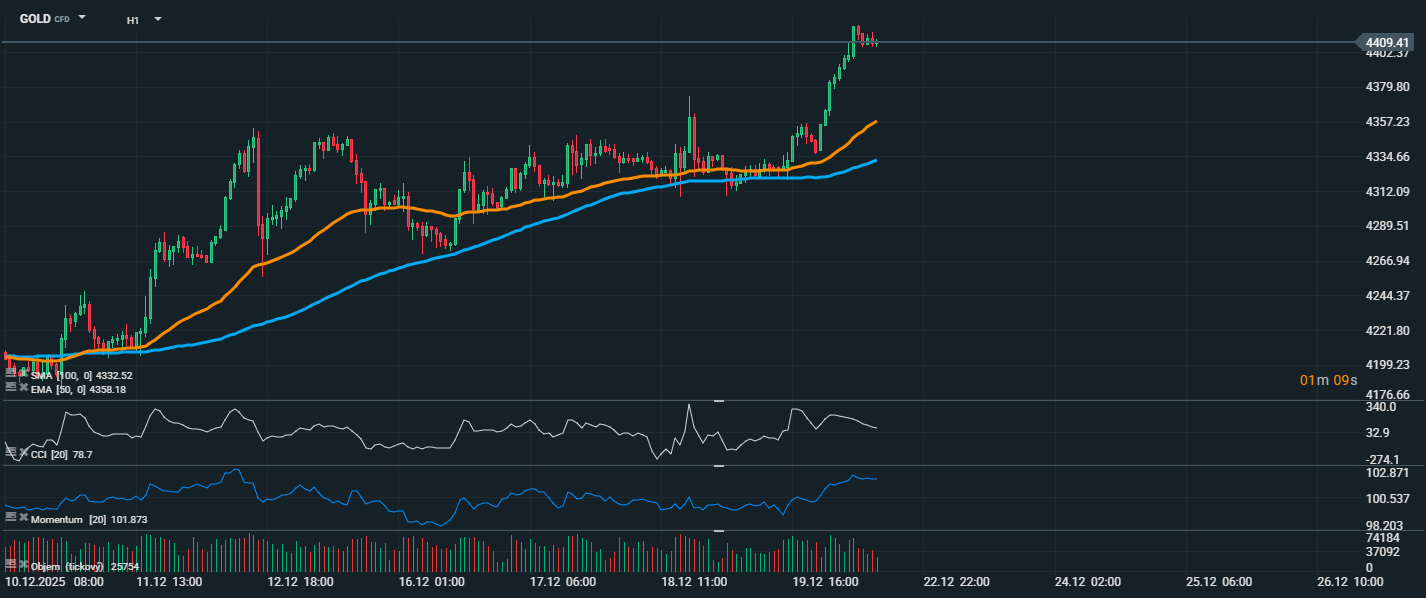This screenshot has width=1426, height=598.
Task: Remove the CCI indicator with X icon
Action: pos(23,453)
